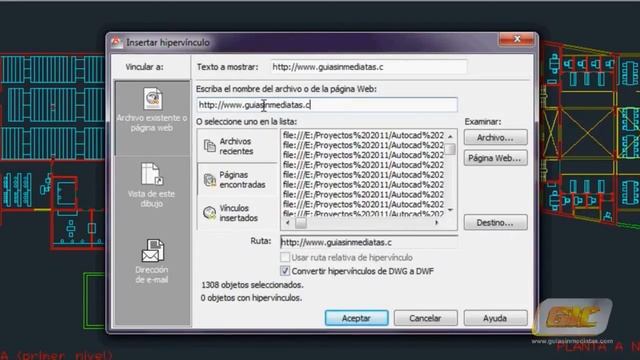Click the Cancelar button
Viewport: 640px width, 360px height.
pos(425,318)
